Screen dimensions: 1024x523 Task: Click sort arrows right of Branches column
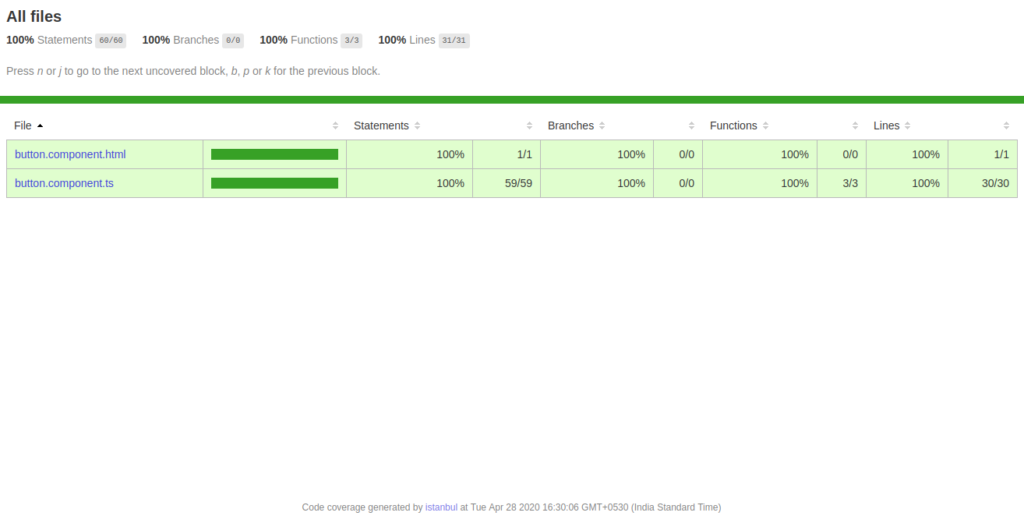691,125
